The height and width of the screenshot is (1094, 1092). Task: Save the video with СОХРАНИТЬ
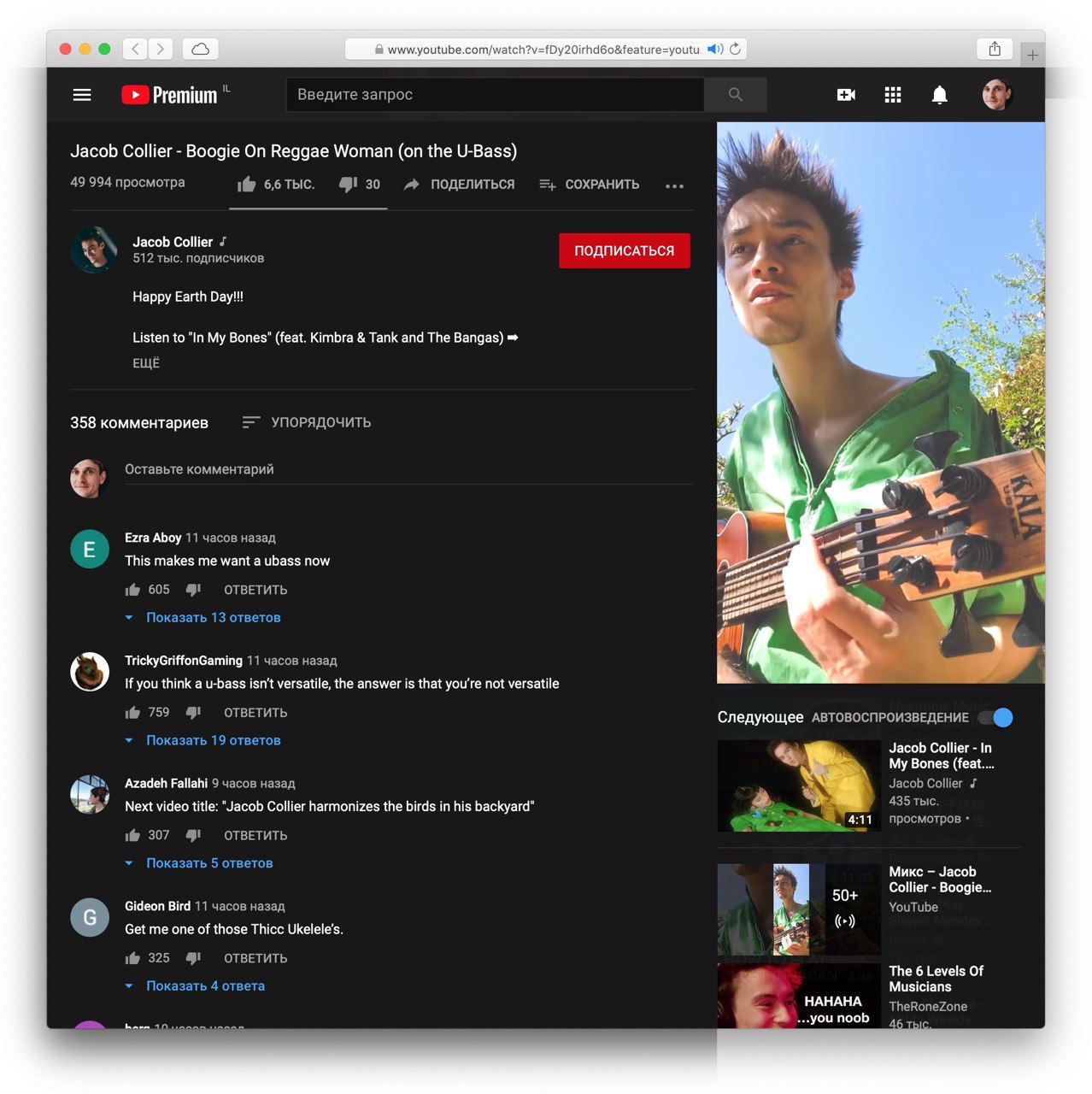point(590,185)
